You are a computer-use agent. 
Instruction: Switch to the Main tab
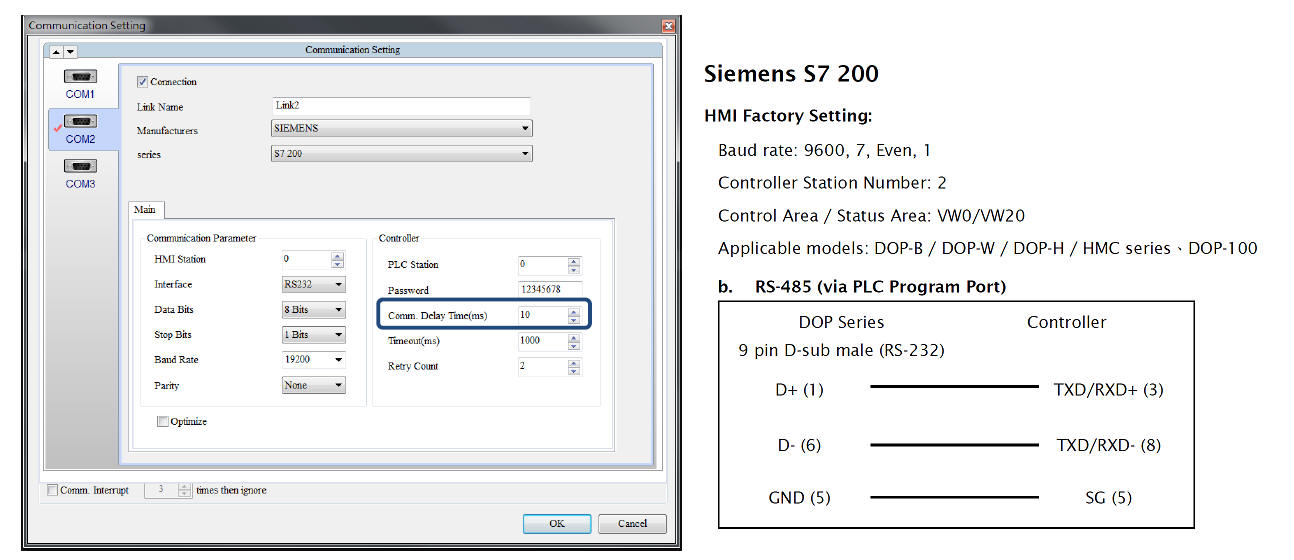click(x=145, y=210)
